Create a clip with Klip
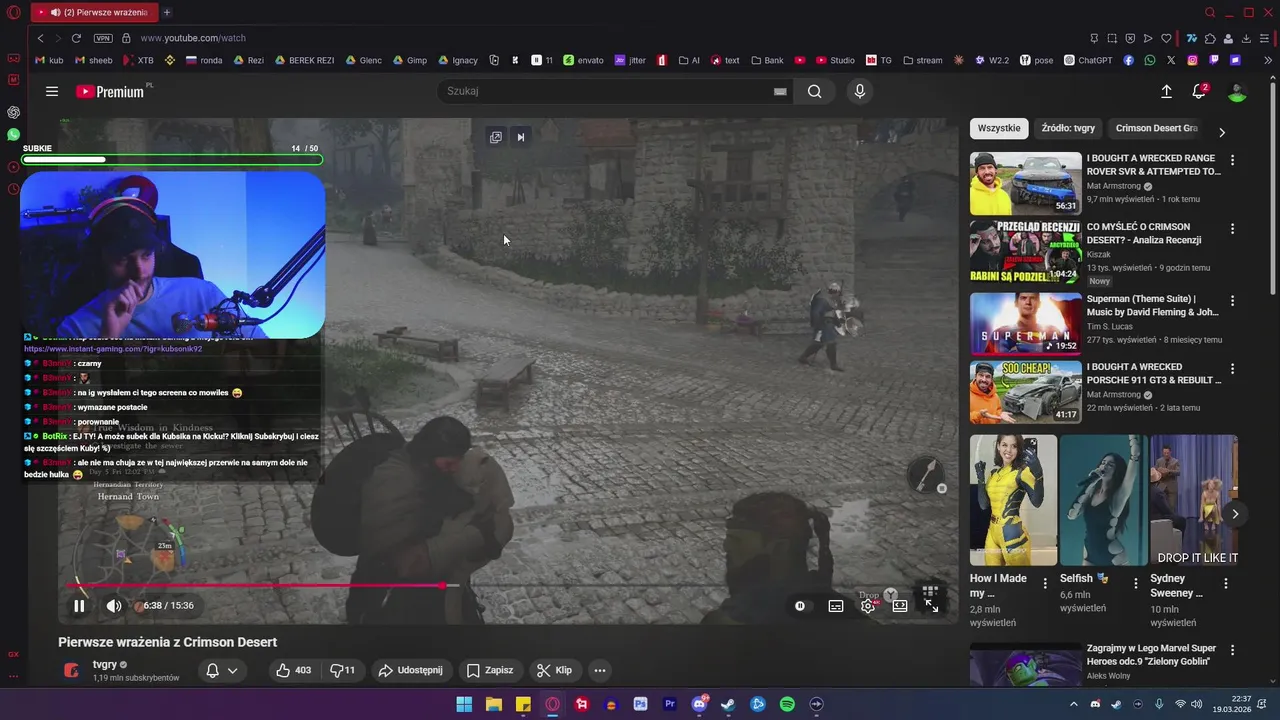Viewport: 1280px width, 720px height. point(554,670)
